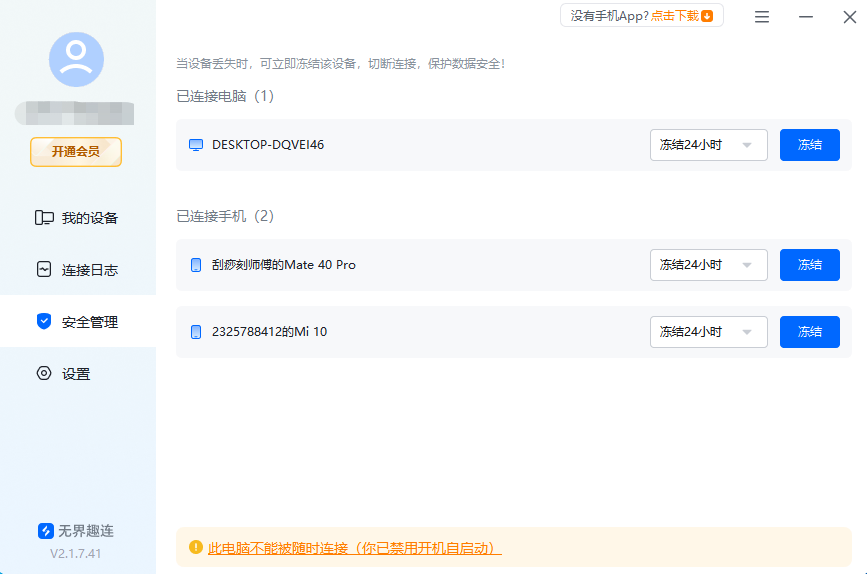Freeze the Mi 10 phone

(809, 332)
